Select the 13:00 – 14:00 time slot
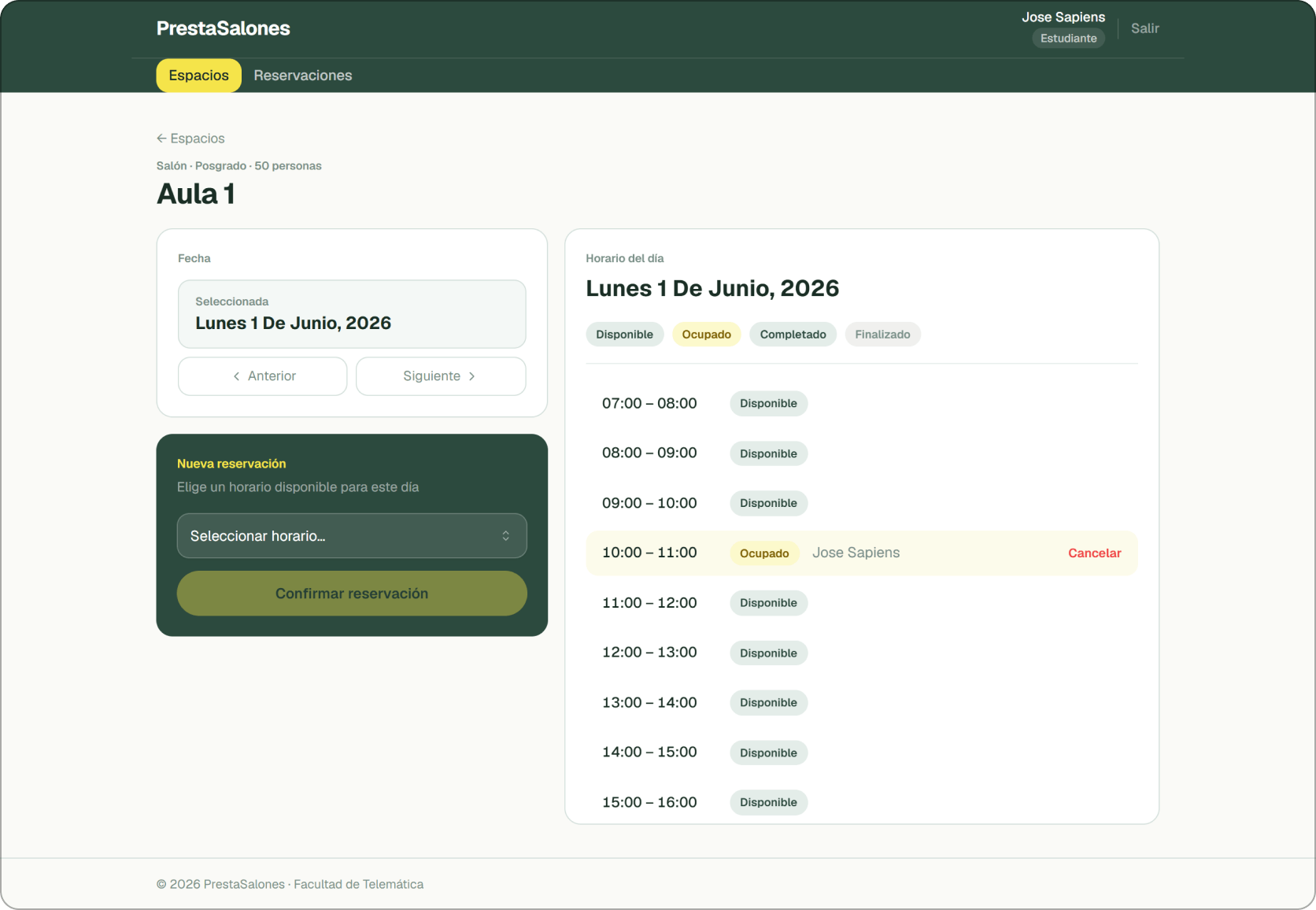The height and width of the screenshot is (910, 1316). point(862,703)
